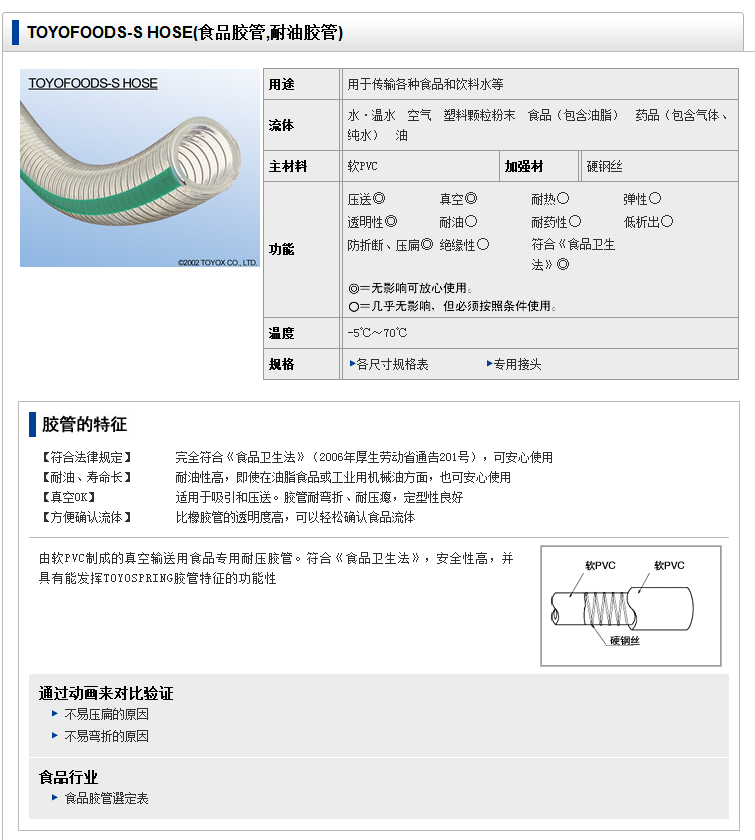Click the 温度 row header cell
The height and width of the screenshot is (840, 755).
302,333
